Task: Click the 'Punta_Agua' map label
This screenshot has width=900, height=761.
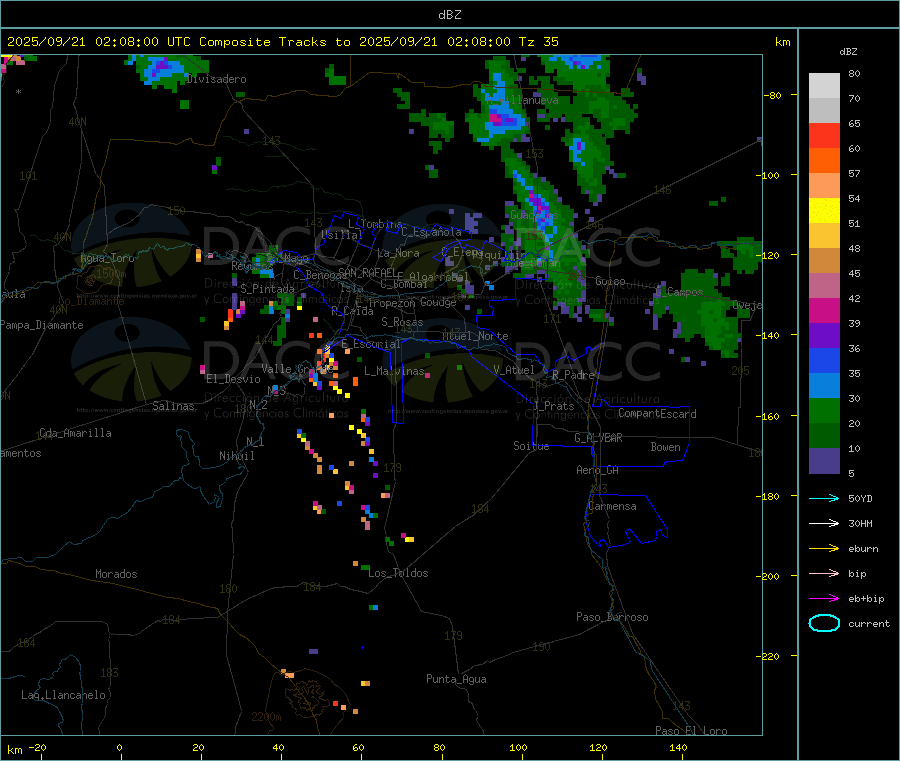Action: tap(456, 679)
